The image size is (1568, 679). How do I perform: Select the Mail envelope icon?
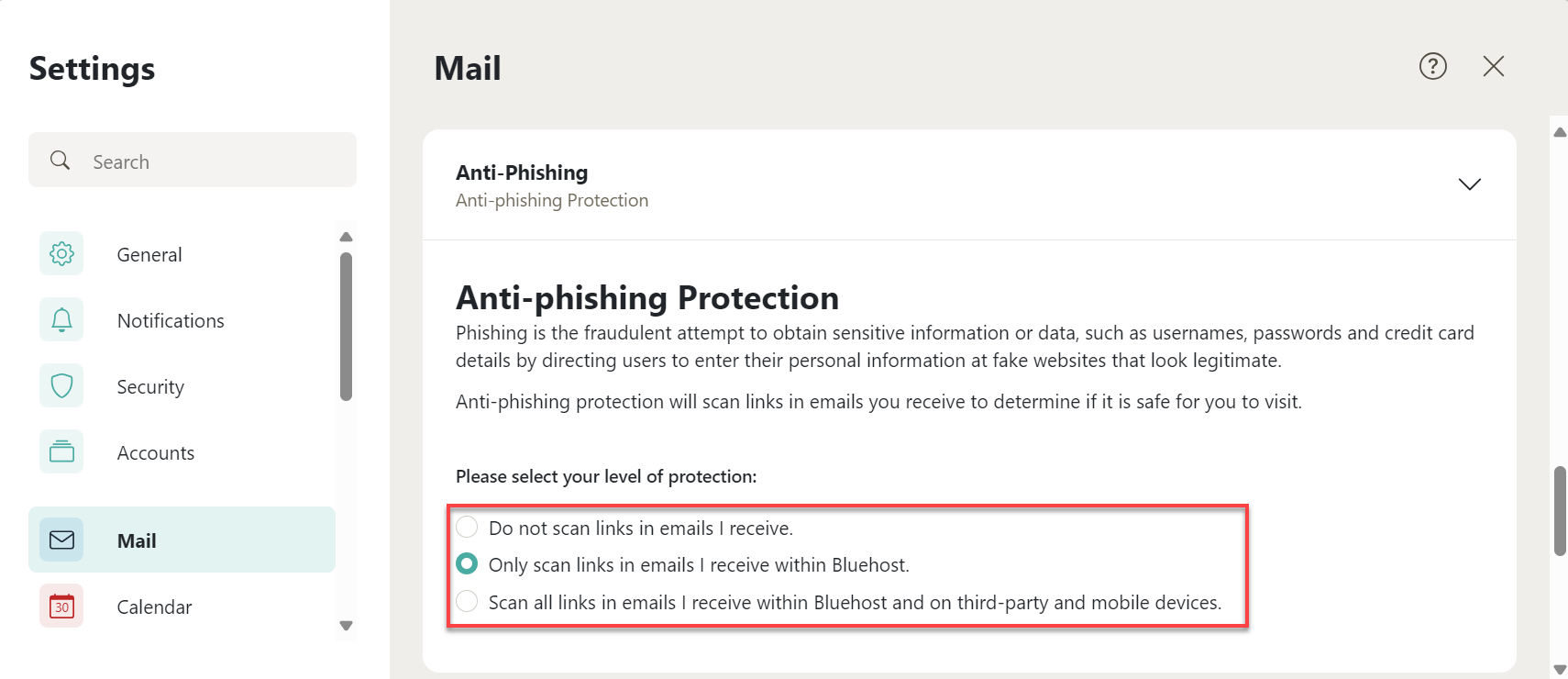61,540
